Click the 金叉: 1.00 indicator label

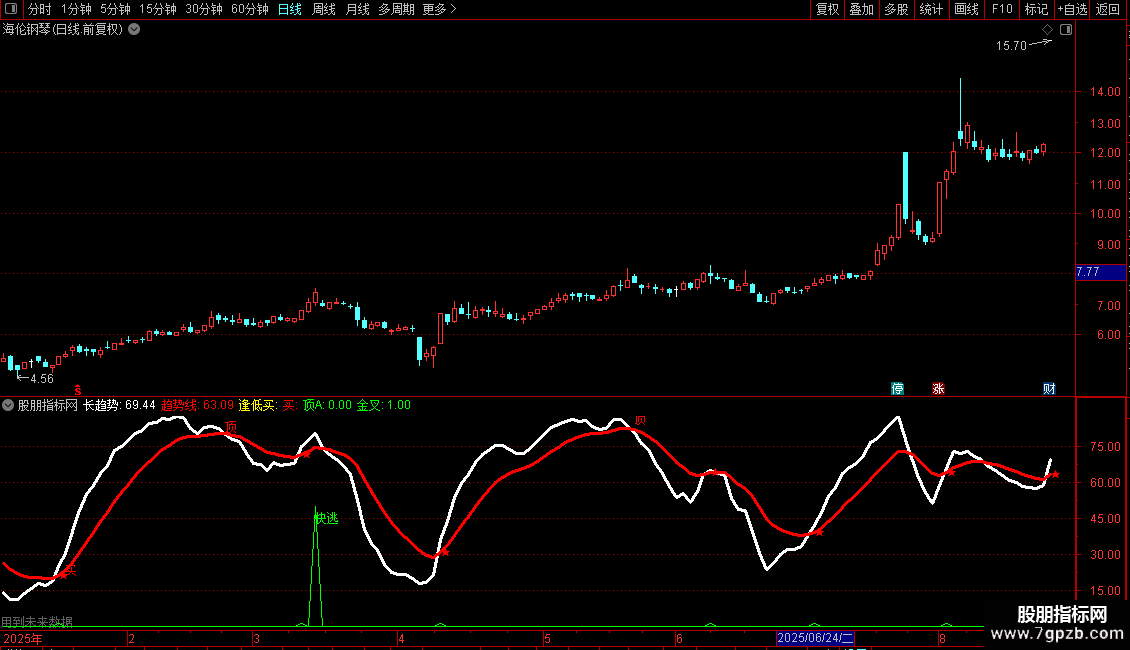point(383,405)
